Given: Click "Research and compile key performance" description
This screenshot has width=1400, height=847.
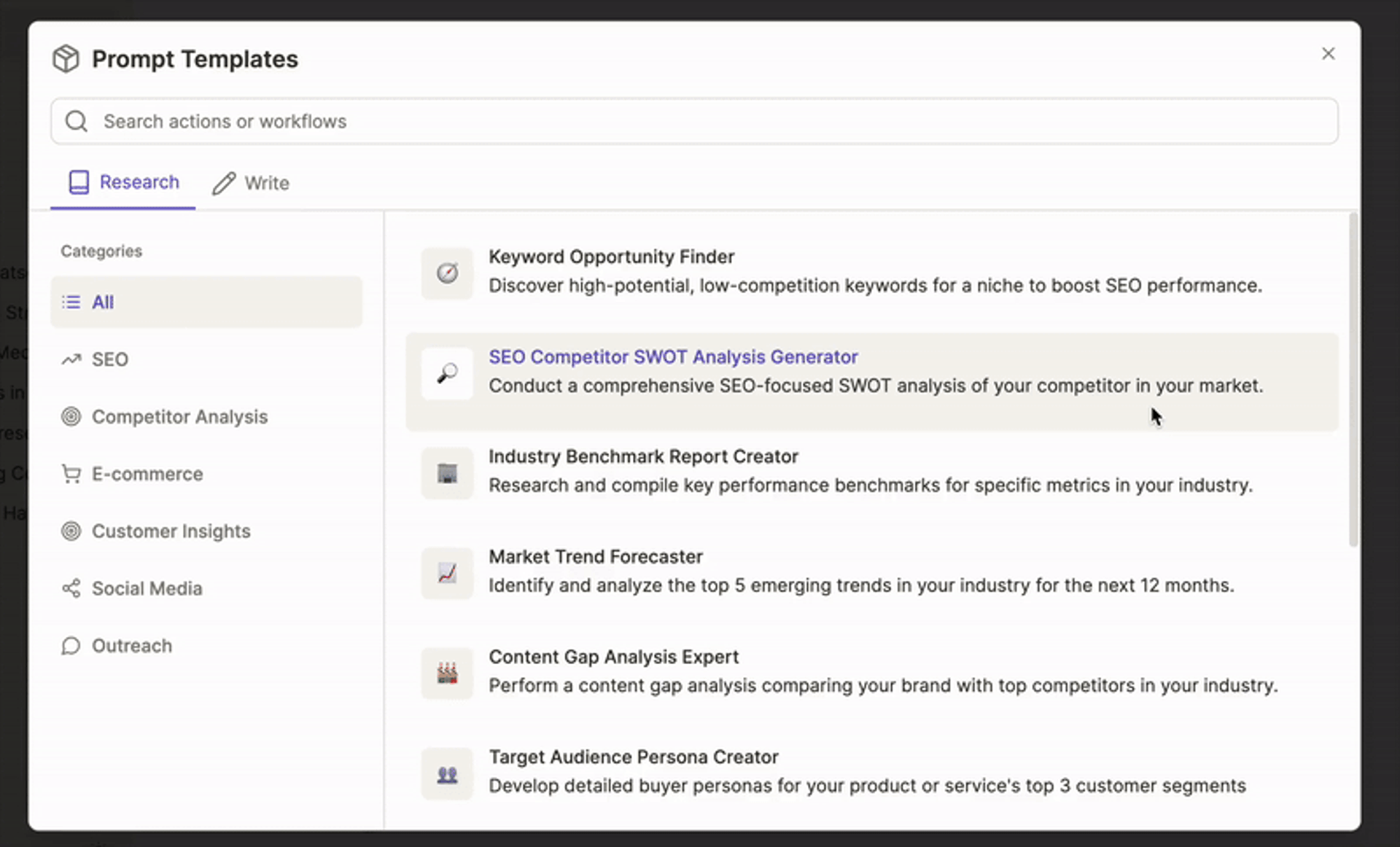Looking at the screenshot, I should (871, 485).
